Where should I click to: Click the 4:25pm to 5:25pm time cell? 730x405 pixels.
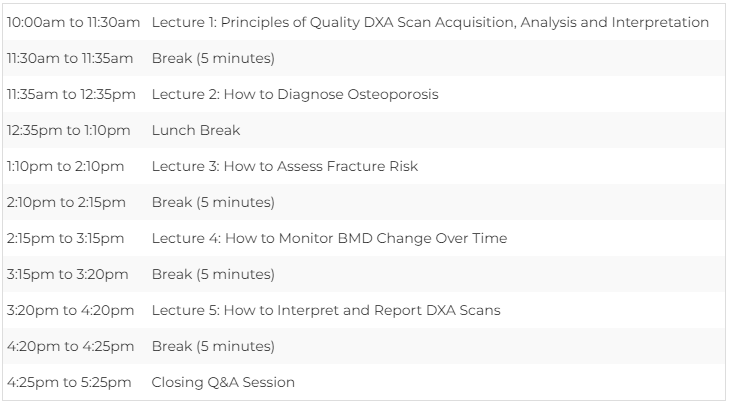[69, 382]
